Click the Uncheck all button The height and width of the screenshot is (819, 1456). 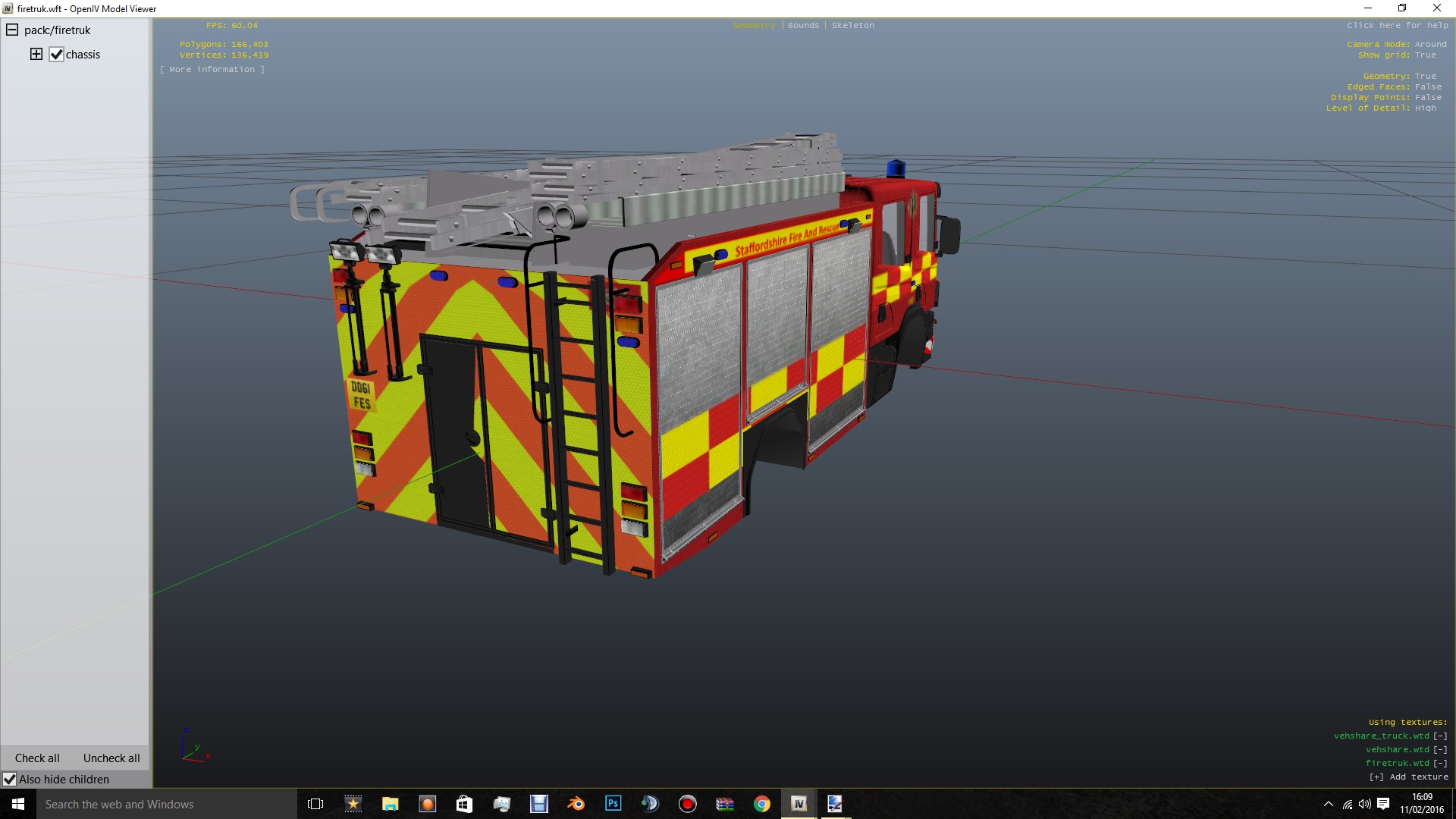111,758
